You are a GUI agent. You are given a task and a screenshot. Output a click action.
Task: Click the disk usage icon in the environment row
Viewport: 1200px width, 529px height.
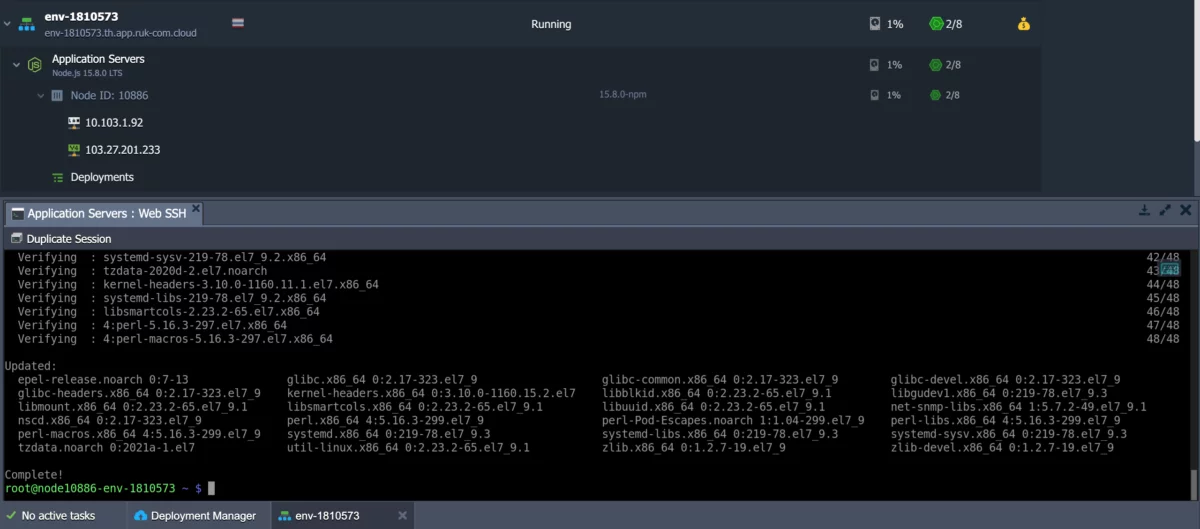[874, 24]
